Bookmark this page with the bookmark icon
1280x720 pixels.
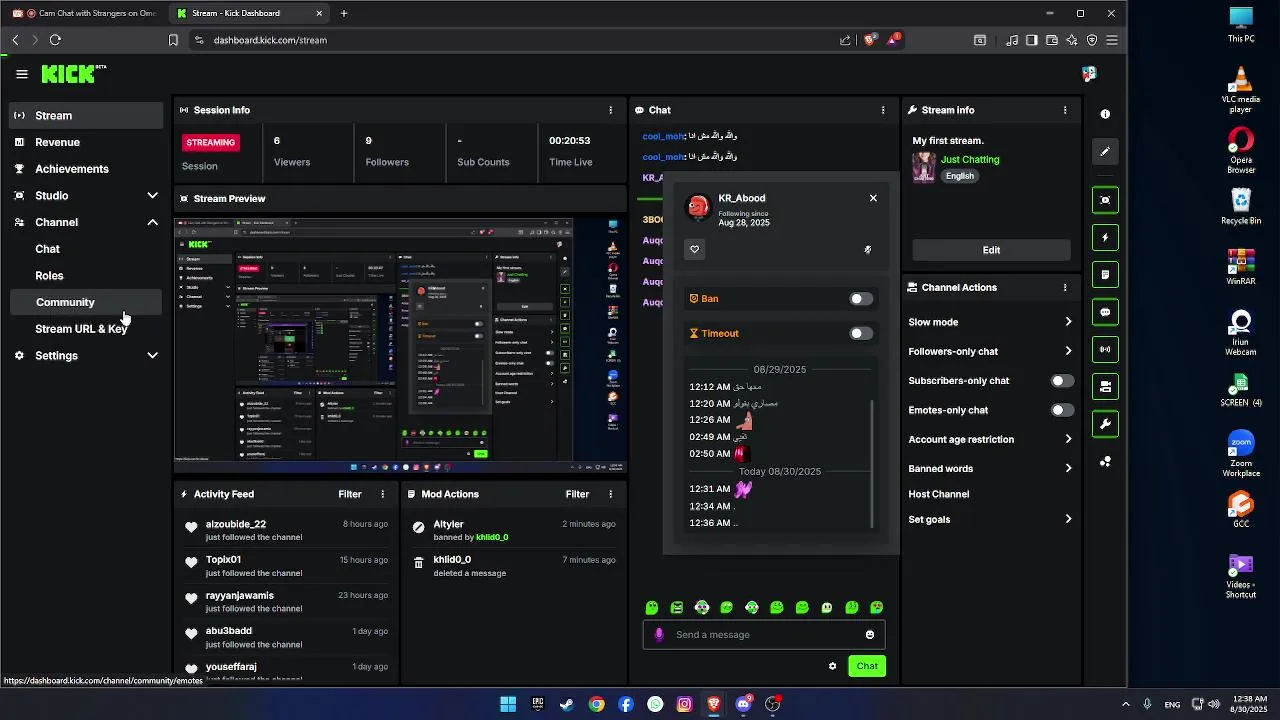coord(173,40)
